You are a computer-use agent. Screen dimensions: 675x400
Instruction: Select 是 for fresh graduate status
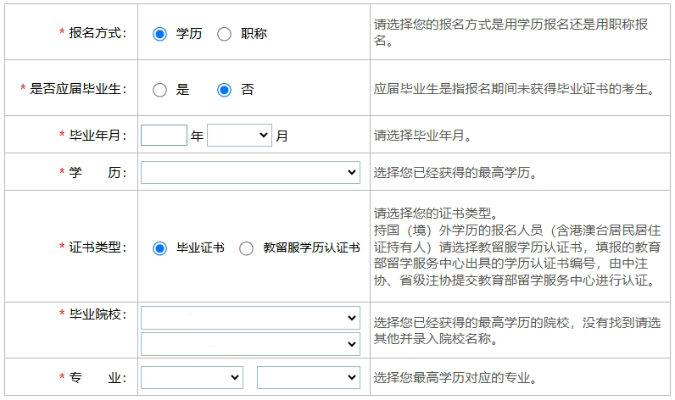click(x=159, y=90)
